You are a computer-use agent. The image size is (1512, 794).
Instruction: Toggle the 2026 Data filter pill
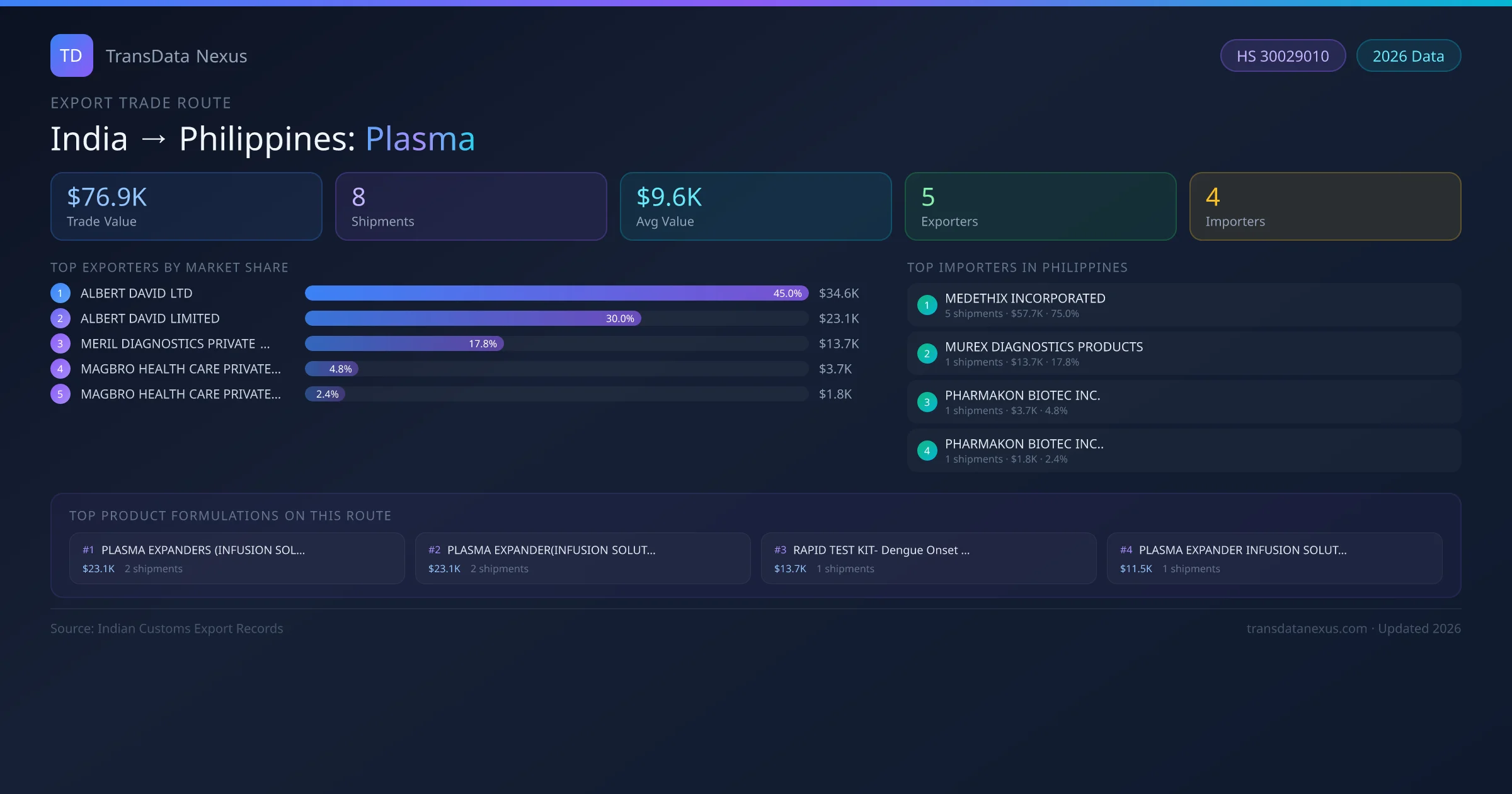pos(1409,55)
